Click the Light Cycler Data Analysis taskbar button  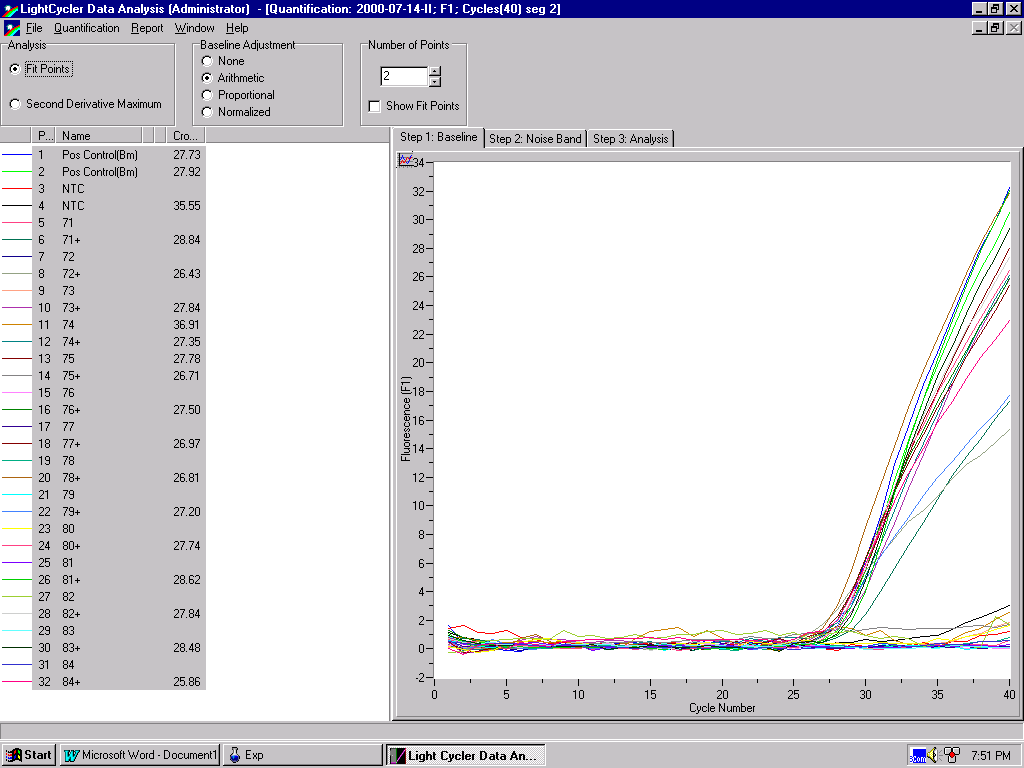[466, 755]
